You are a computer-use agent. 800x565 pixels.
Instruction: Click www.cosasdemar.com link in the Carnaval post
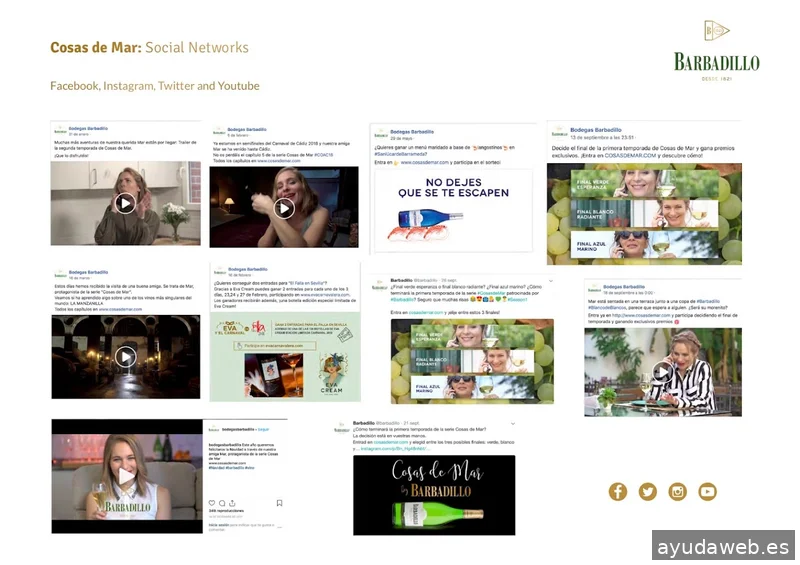279,161
